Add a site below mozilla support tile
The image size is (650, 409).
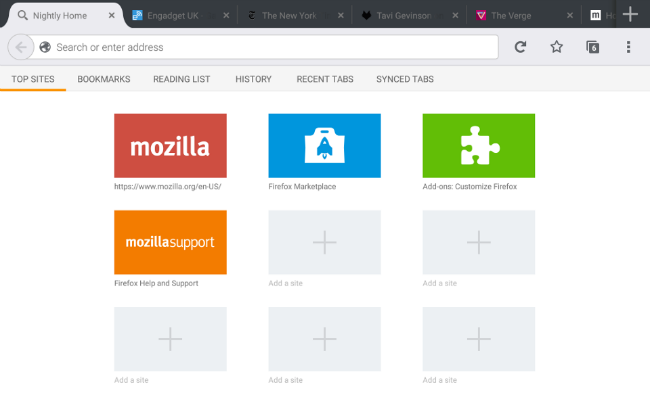point(170,339)
